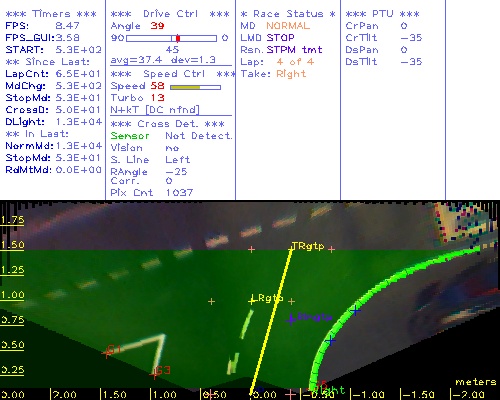Select the Timers panel heading
The width and height of the screenshot is (500, 400).
coord(51,14)
